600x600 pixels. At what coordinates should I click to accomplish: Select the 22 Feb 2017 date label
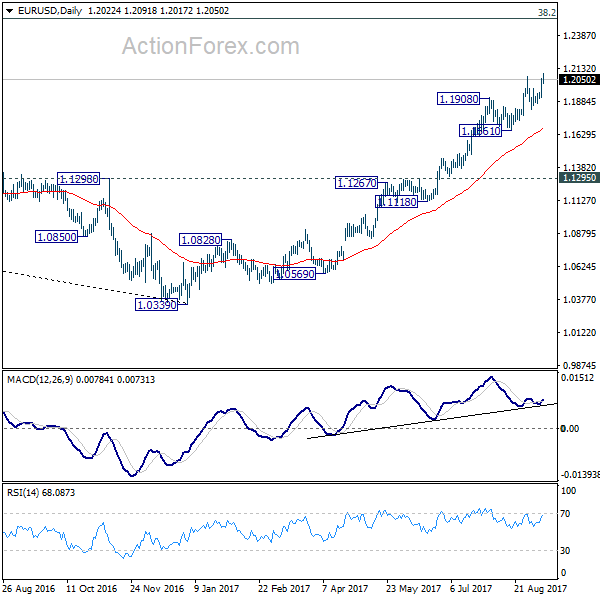click(284, 588)
